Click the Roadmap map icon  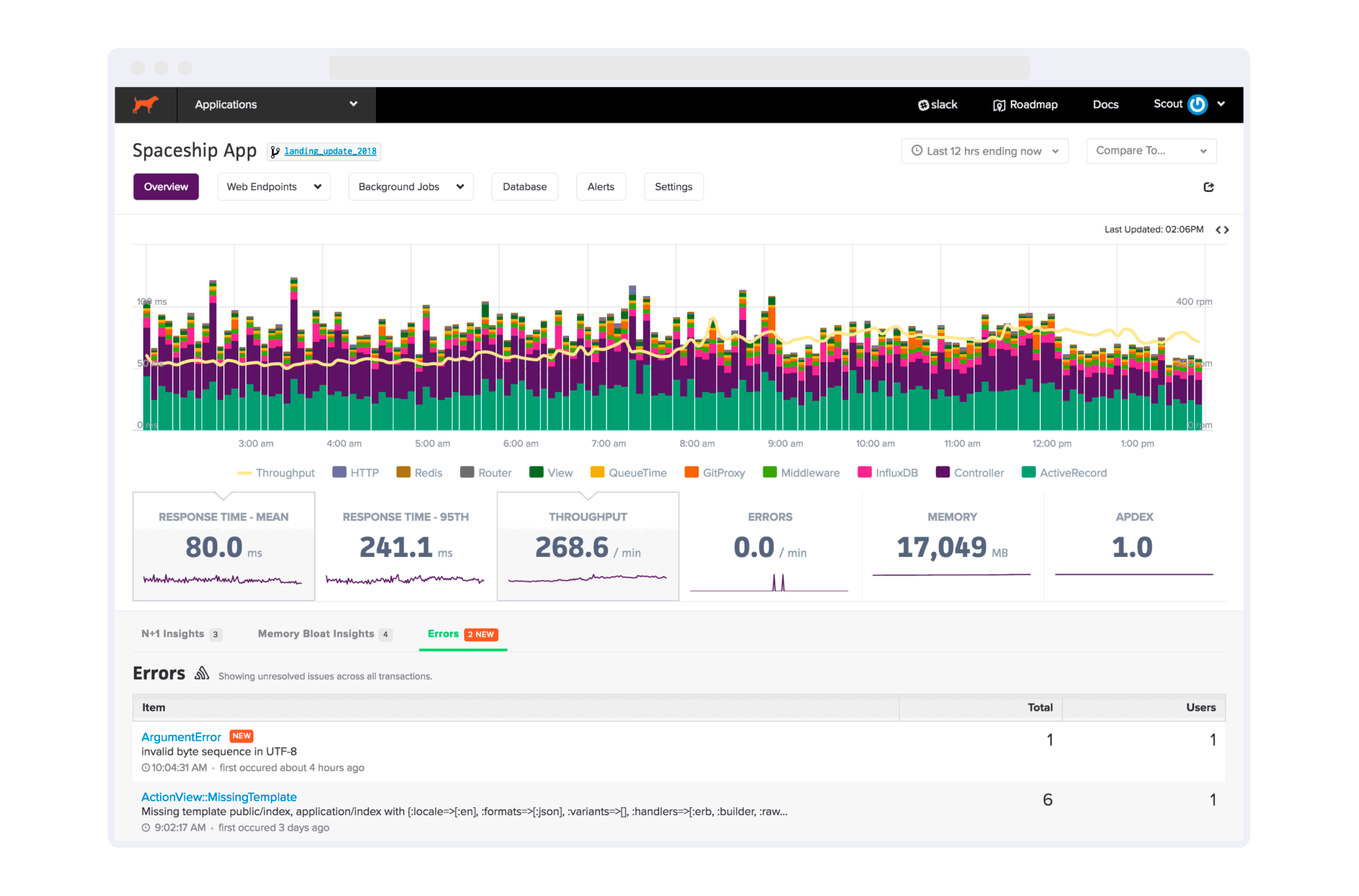pos(999,105)
